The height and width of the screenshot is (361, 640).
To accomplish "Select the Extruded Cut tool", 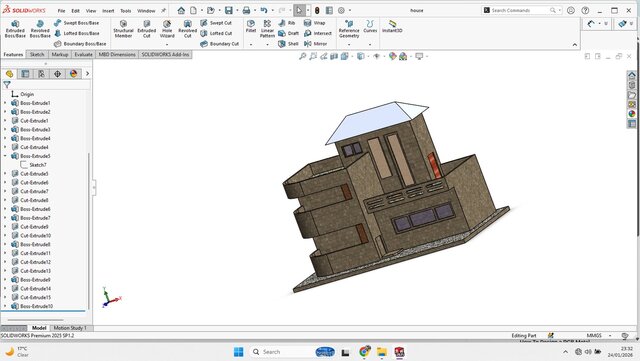I will 147,29.
